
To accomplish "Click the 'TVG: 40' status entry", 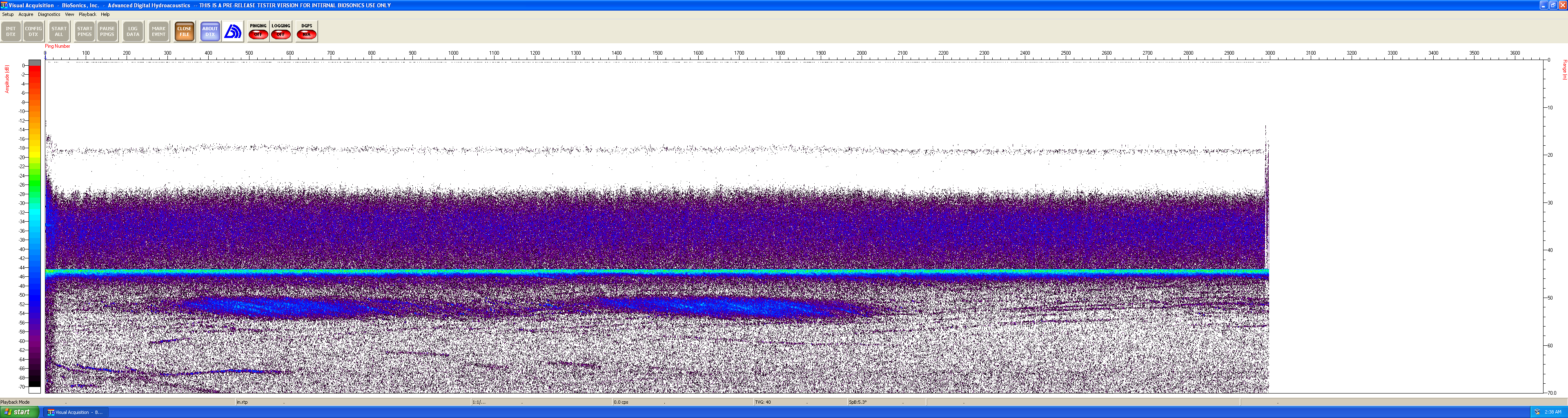I will pos(763,402).
